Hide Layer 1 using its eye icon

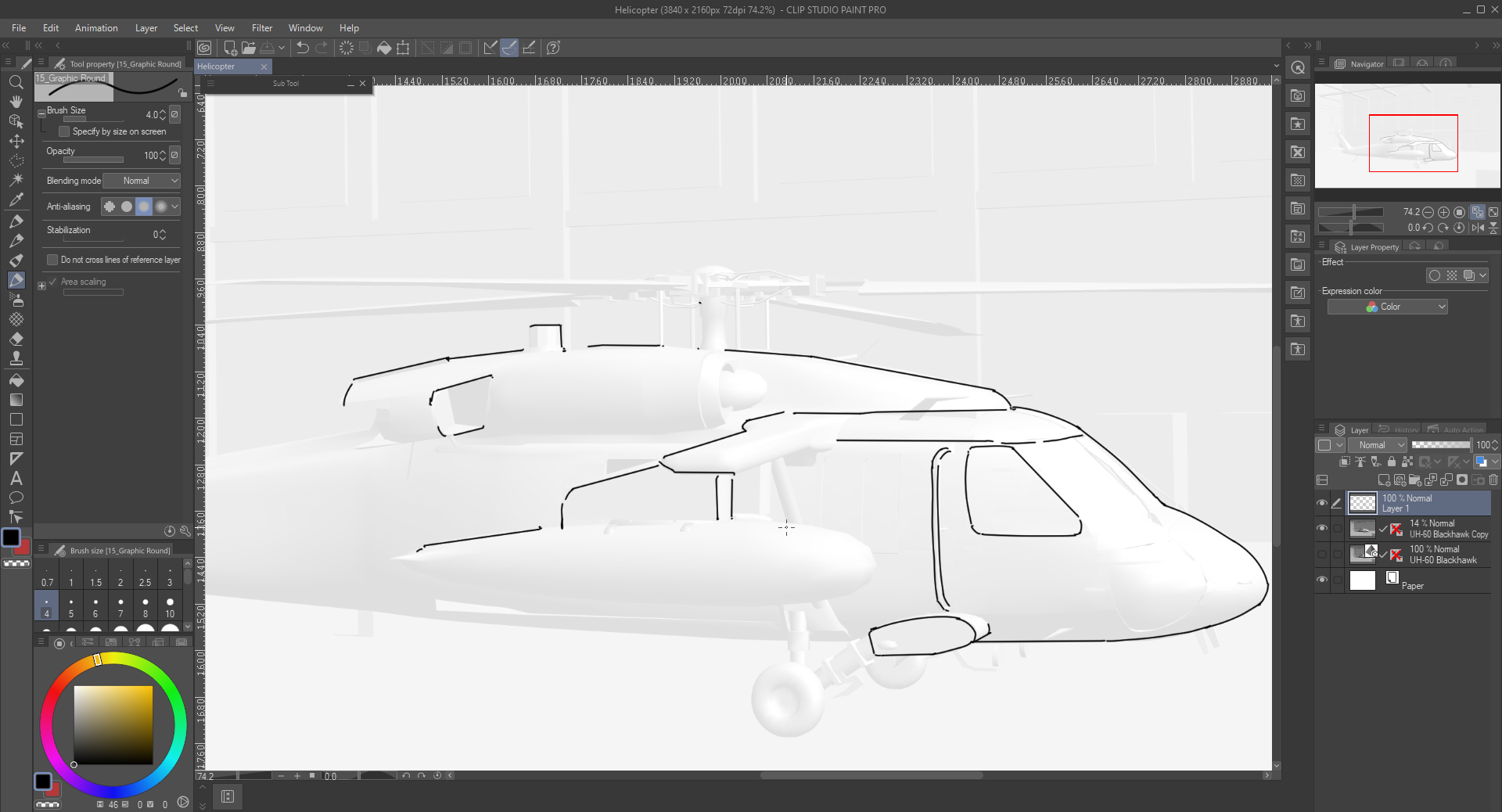tap(1322, 503)
